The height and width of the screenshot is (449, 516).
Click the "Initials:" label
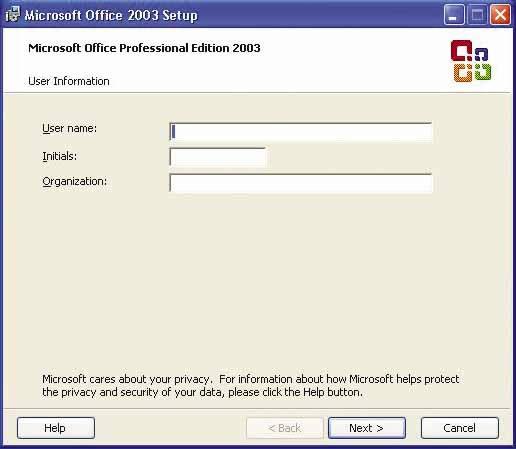coord(59,156)
